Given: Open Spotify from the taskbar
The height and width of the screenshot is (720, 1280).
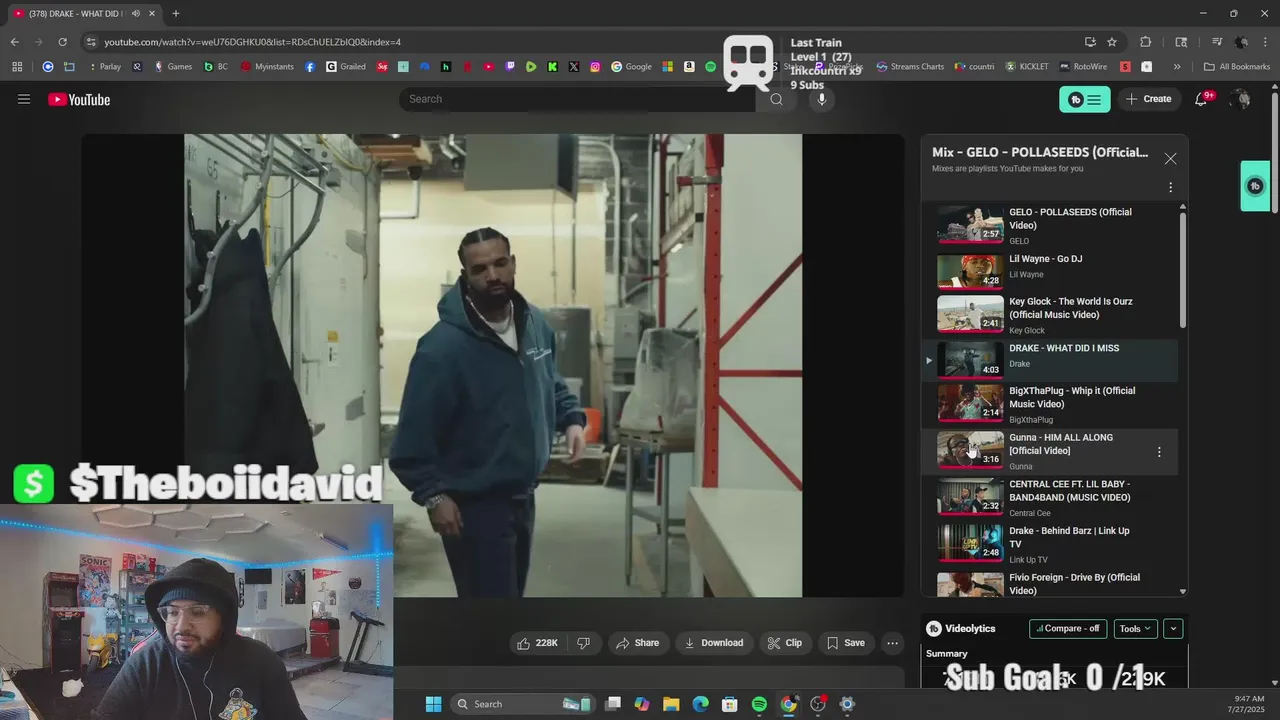Looking at the screenshot, I should pos(759,704).
